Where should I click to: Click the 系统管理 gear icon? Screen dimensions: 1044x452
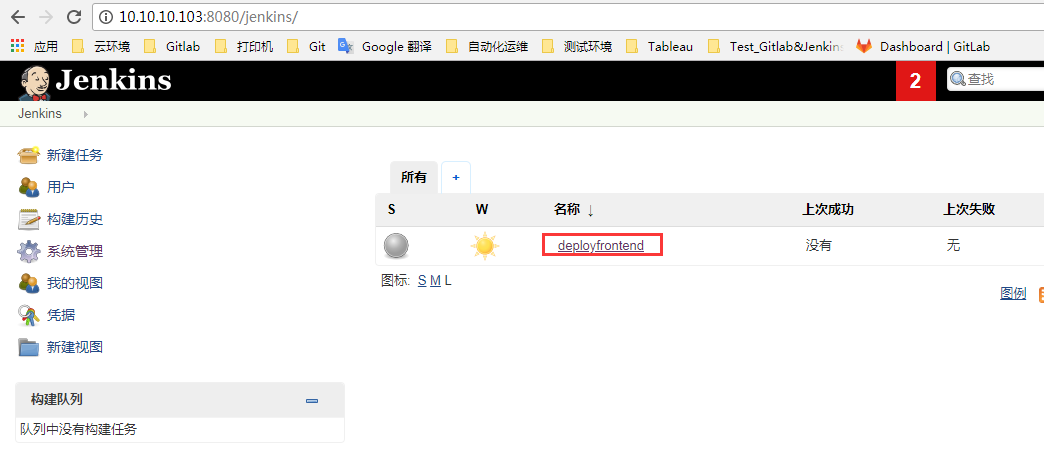[x=29, y=252]
